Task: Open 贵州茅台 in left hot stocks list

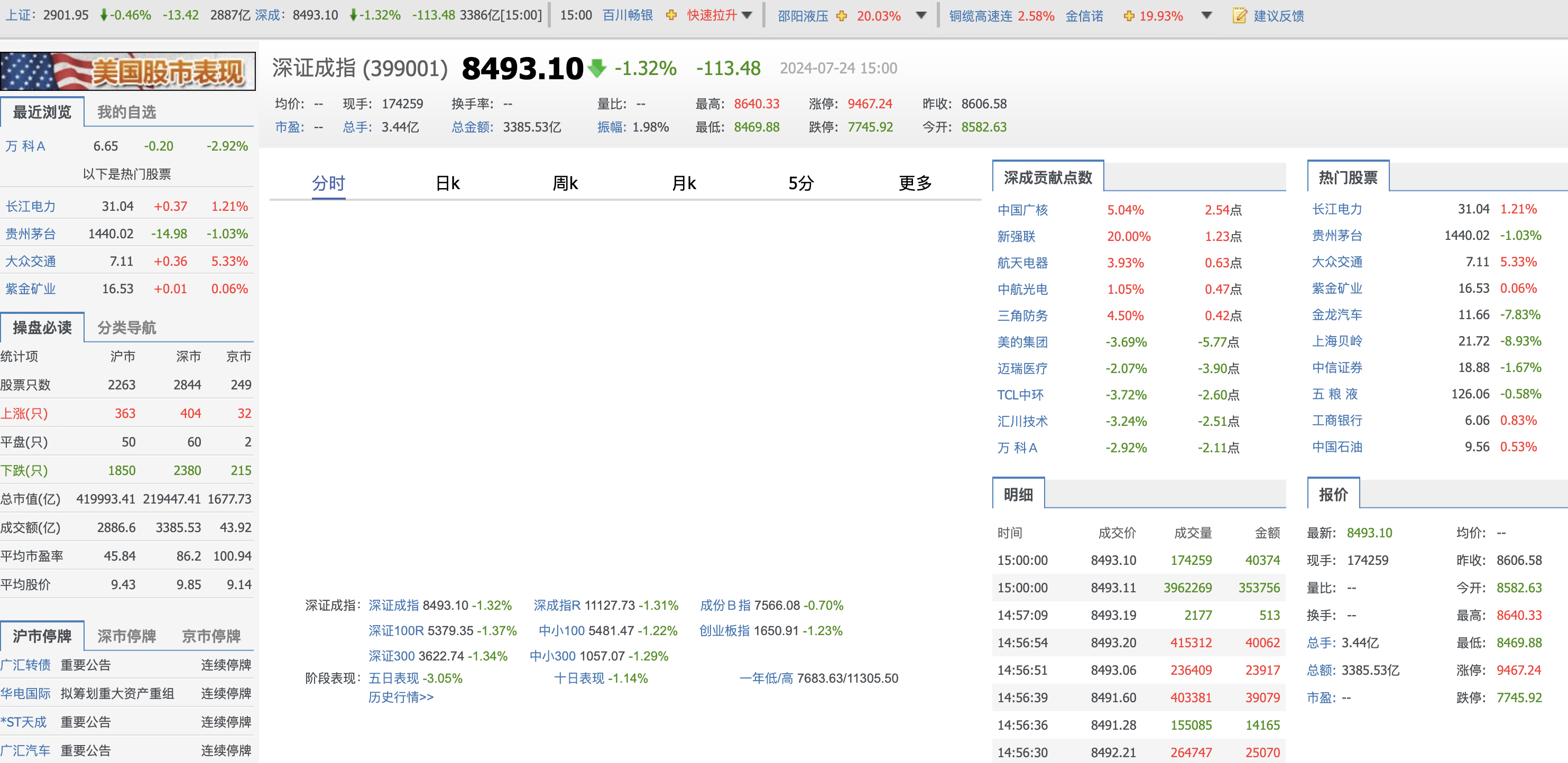Action: (31, 234)
